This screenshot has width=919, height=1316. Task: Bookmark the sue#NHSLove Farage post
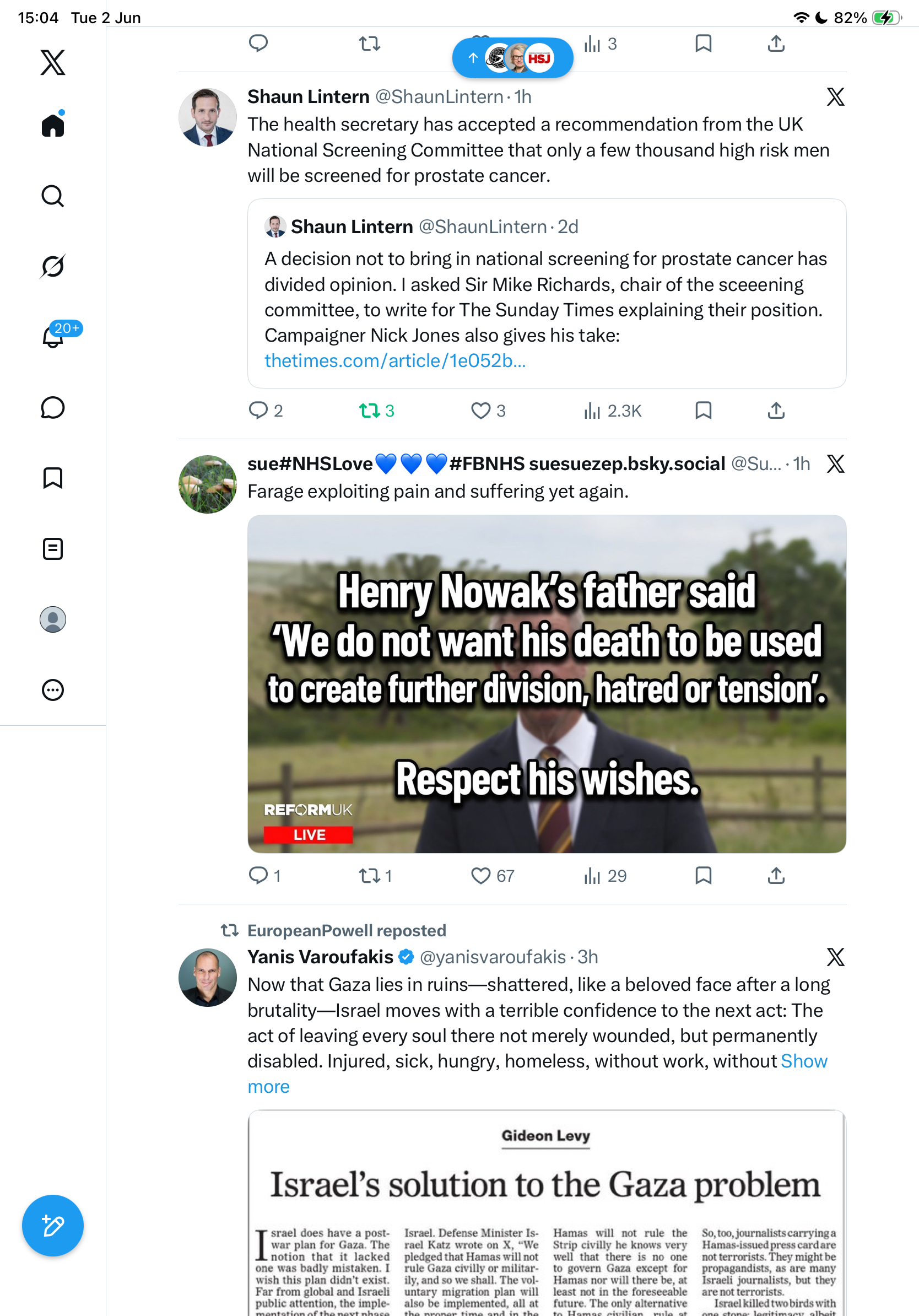[x=703, y=875]
